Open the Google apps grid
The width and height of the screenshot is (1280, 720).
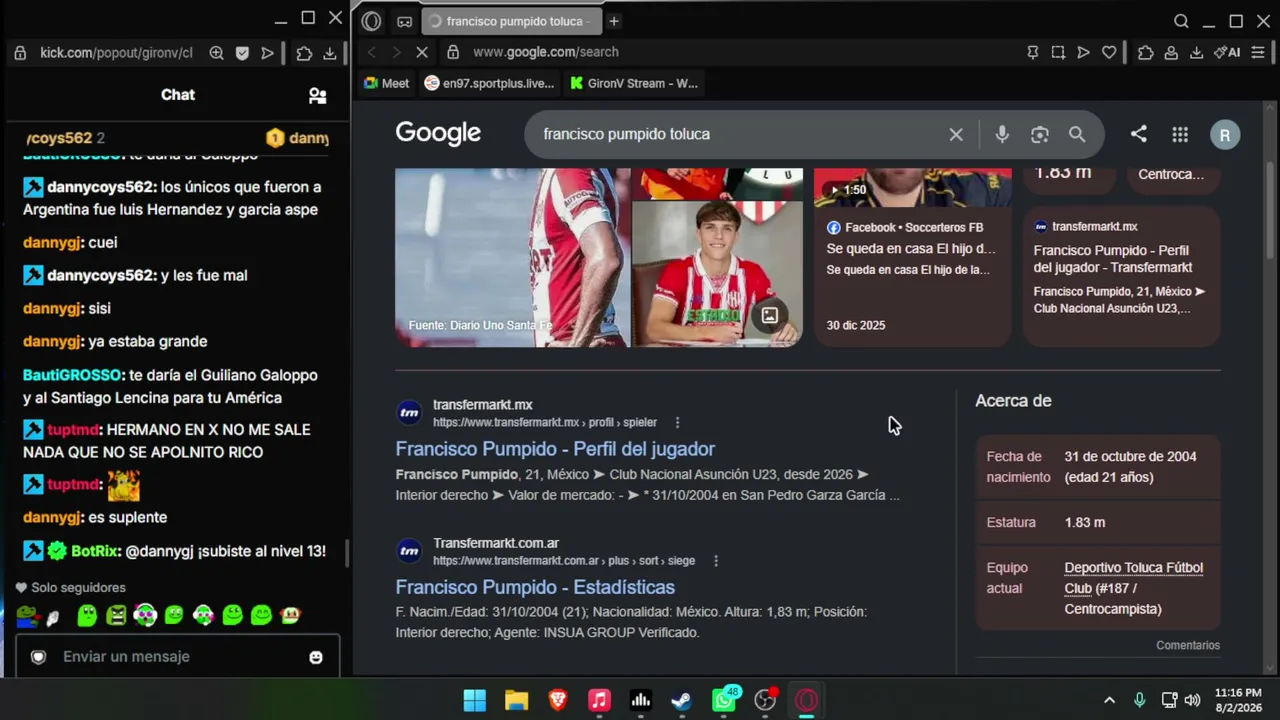1180,134
